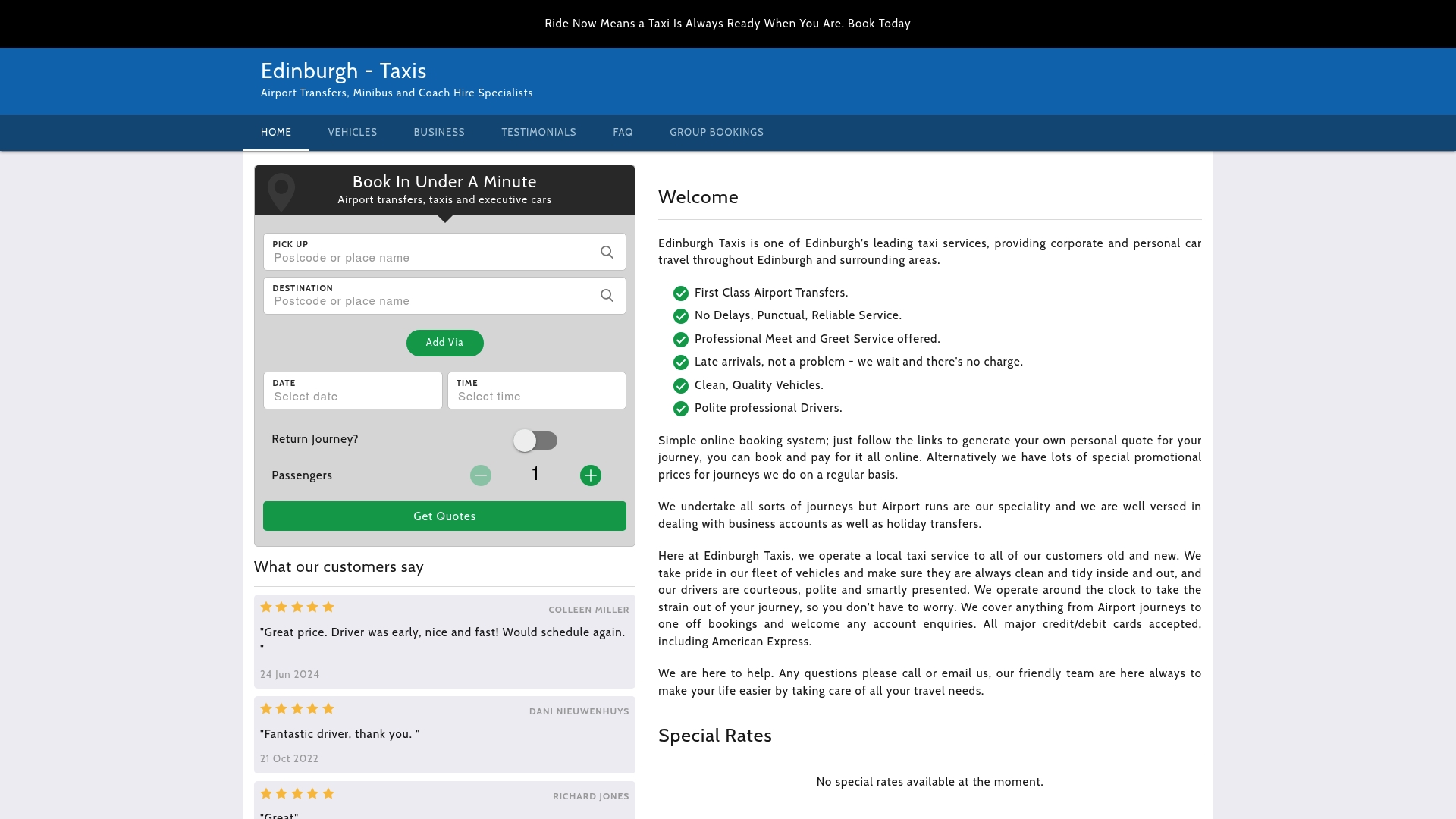Screen dimensions: 1456x819
Task: Click the minus icon to reduce passengers
Action: [481, 475]
